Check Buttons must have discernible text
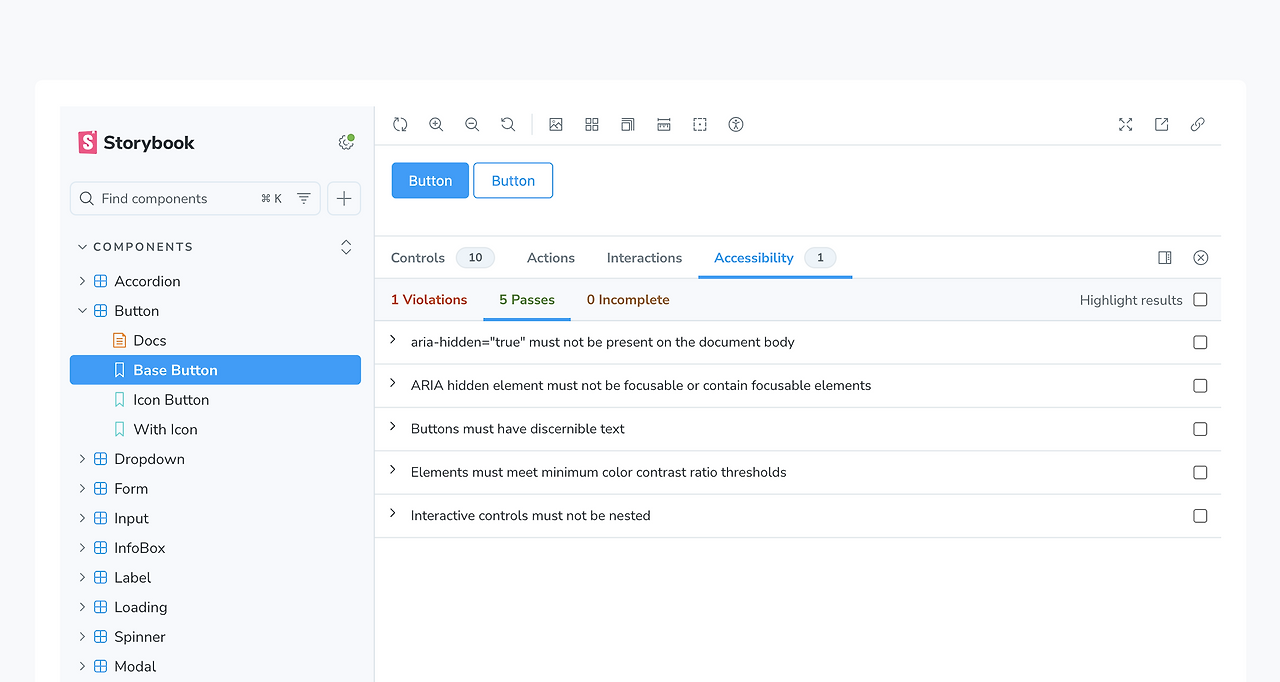The image size is (1280, 682). (x=1201, y=429)
